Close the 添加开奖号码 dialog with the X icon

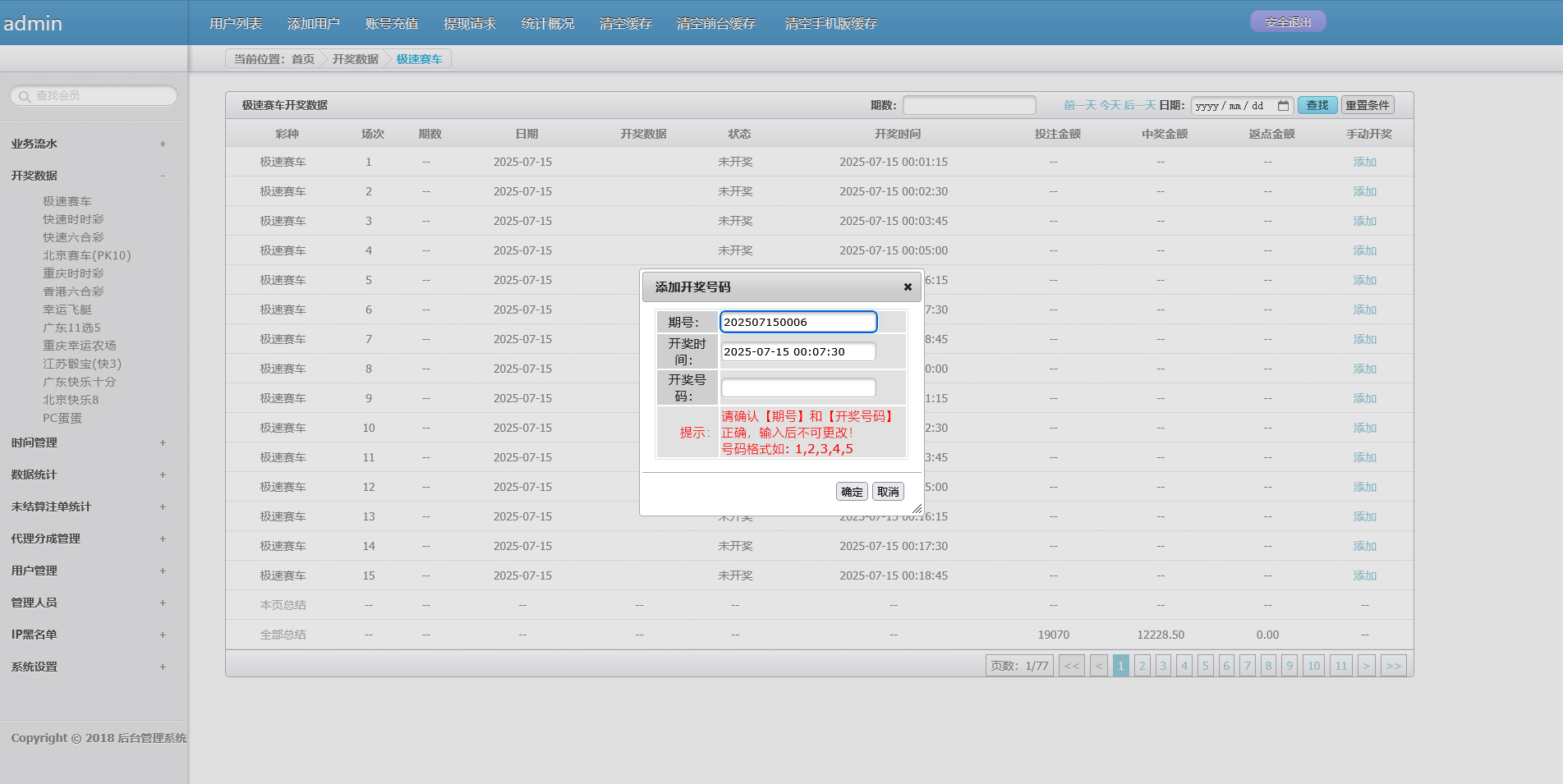[x=908, y=287]
